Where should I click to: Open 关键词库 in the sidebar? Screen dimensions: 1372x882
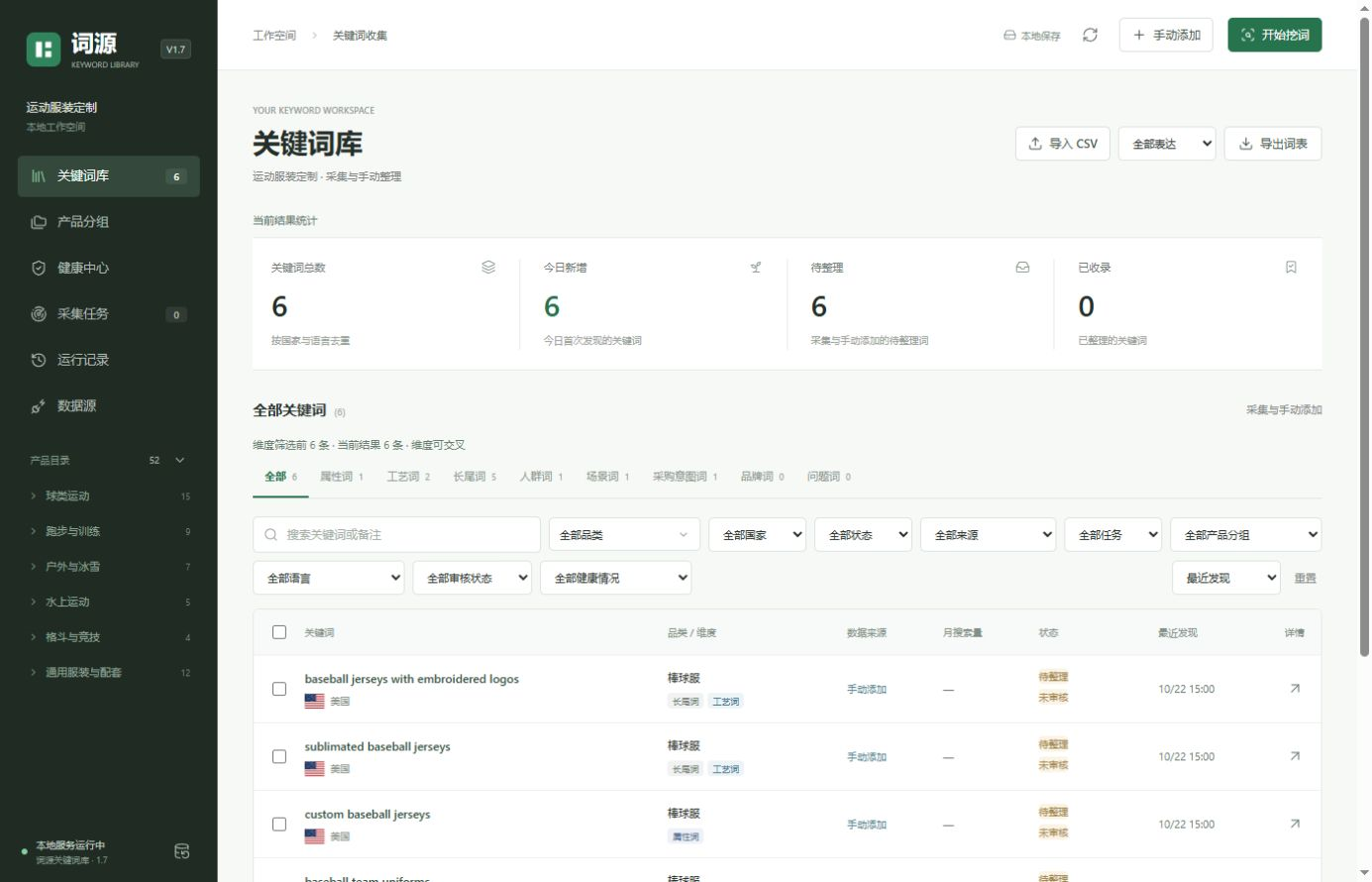[x=109, y=176]
